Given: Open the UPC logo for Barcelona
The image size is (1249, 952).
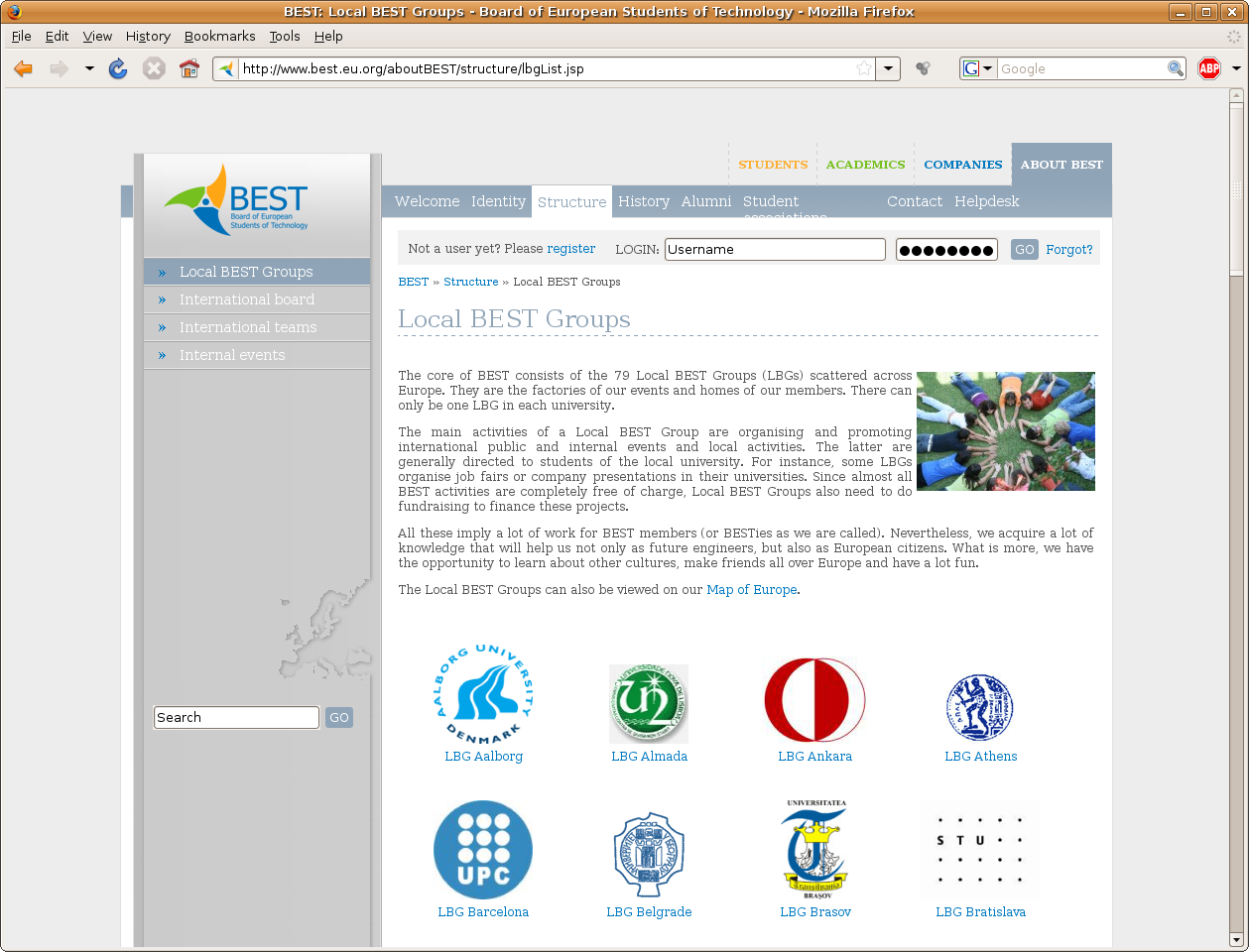Looking at the screenshot, I should click(x=483, y=850).
